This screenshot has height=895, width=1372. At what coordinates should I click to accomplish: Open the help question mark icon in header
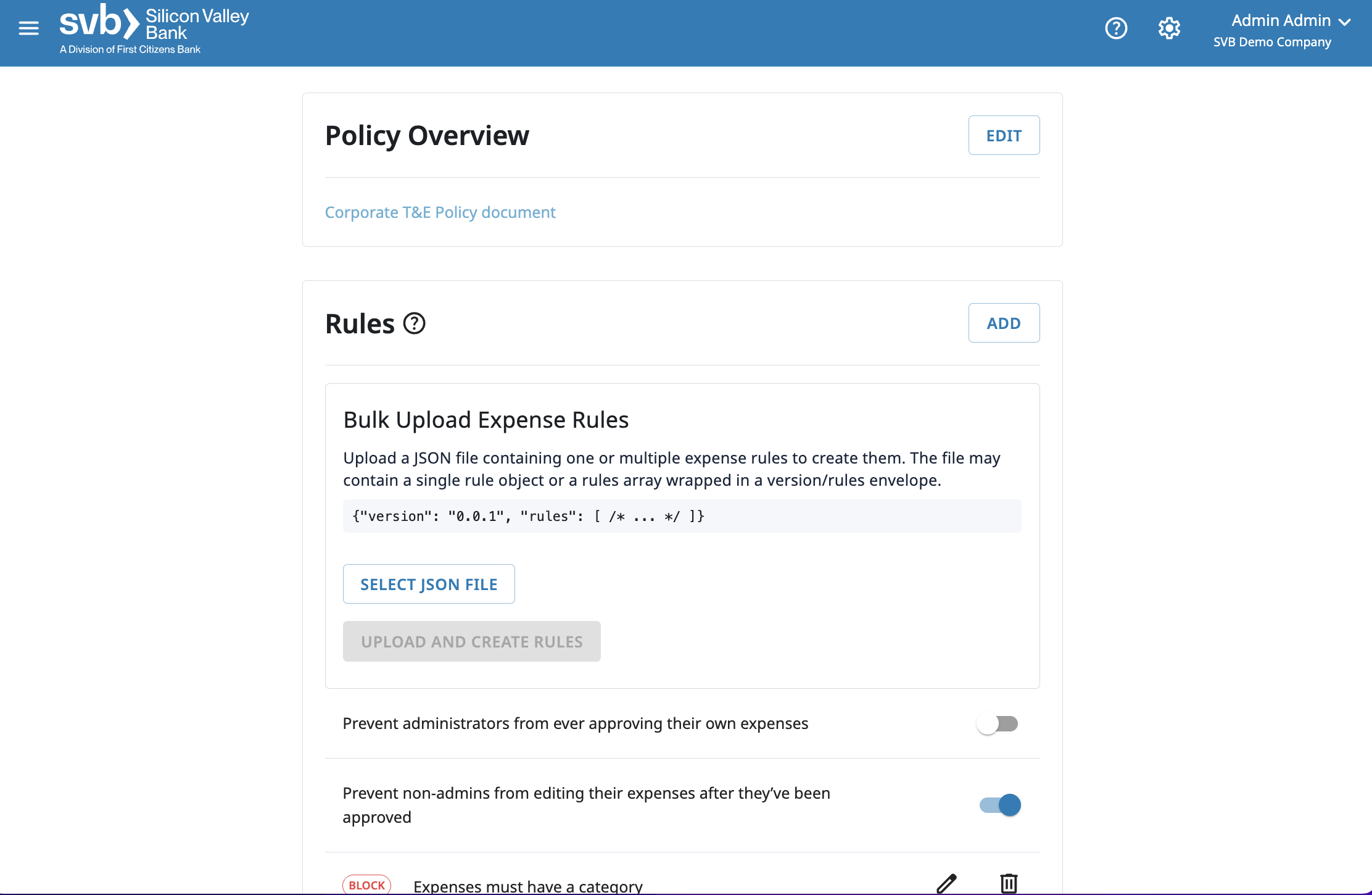coord(1116,28)
